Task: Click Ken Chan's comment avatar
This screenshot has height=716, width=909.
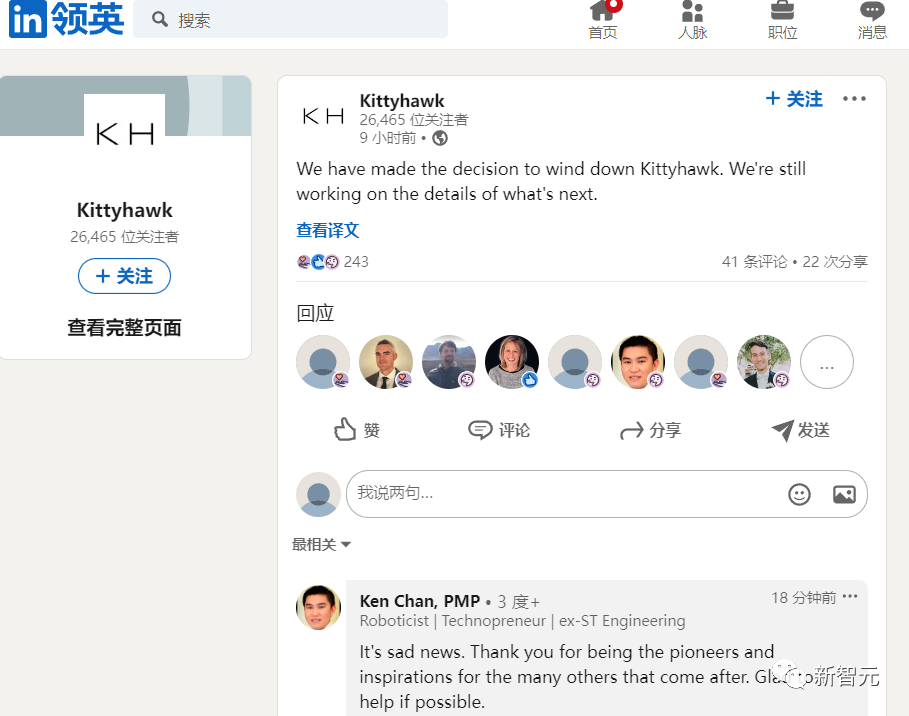Action: pyautogui.click(x=318, y=608)
